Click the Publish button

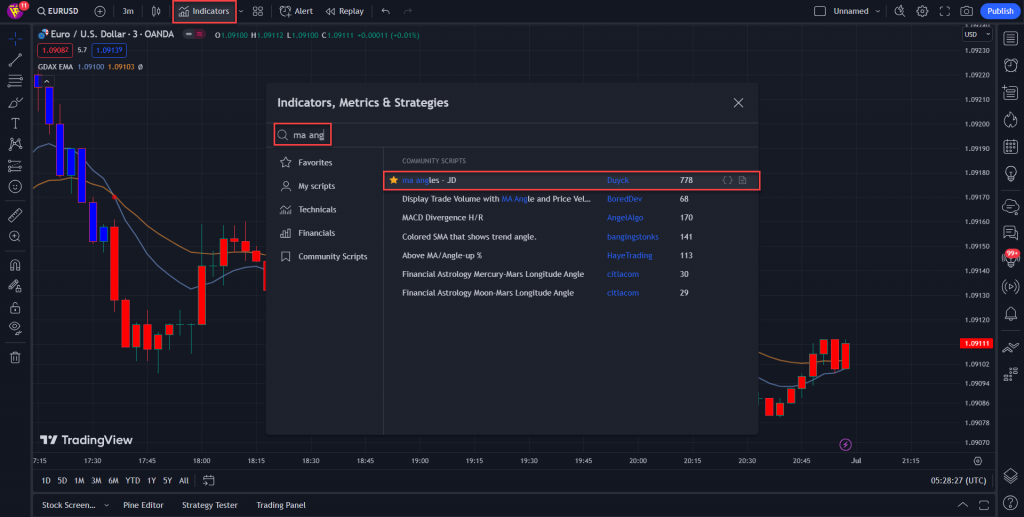[1000, 11]
